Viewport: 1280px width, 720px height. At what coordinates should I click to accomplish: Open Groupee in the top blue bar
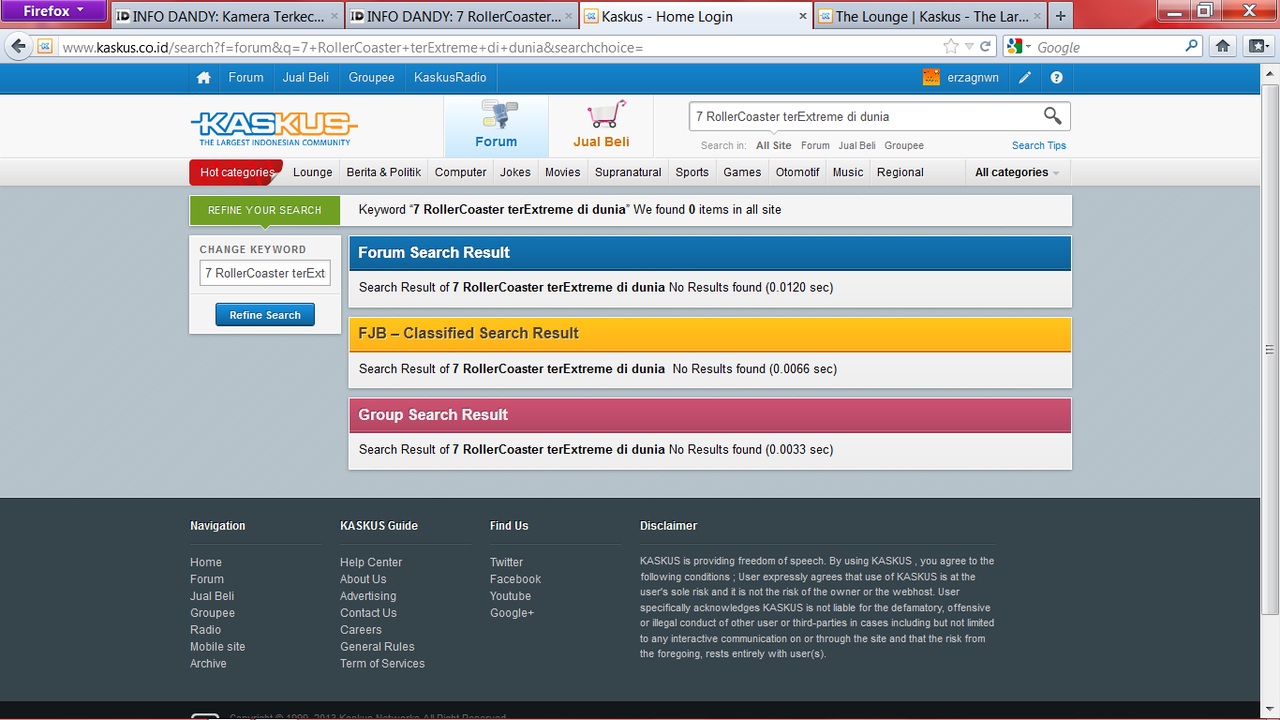point(372,77)
